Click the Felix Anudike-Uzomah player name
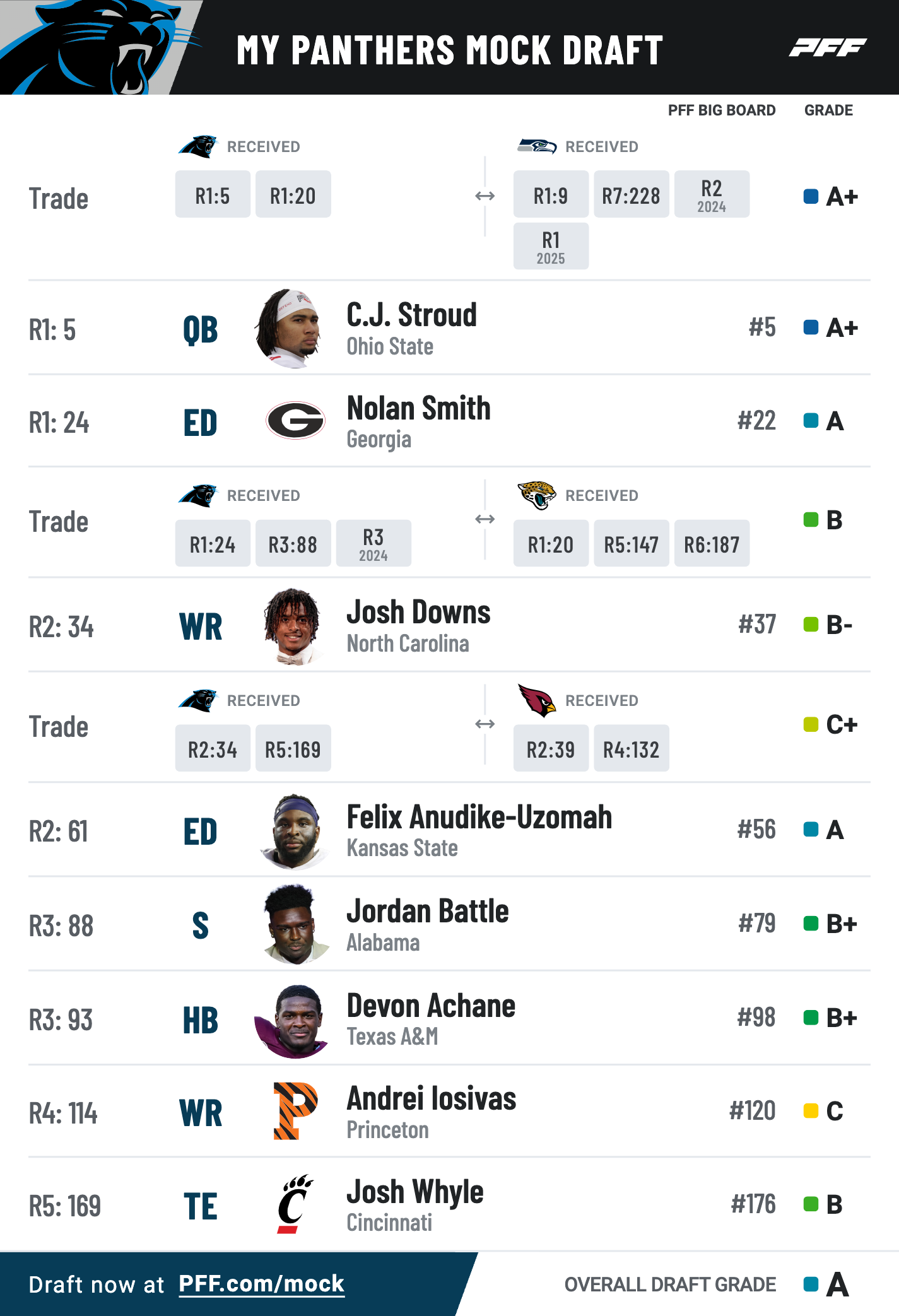Image resolution: width=899 pixels, height=1316 pixels. point(479,817)
